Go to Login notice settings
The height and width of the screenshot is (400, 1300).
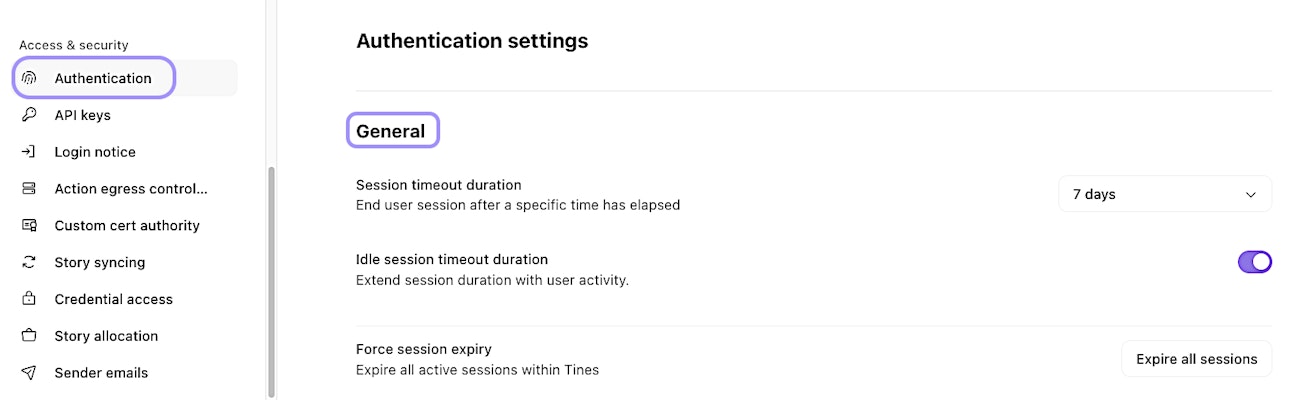[95, 152]
